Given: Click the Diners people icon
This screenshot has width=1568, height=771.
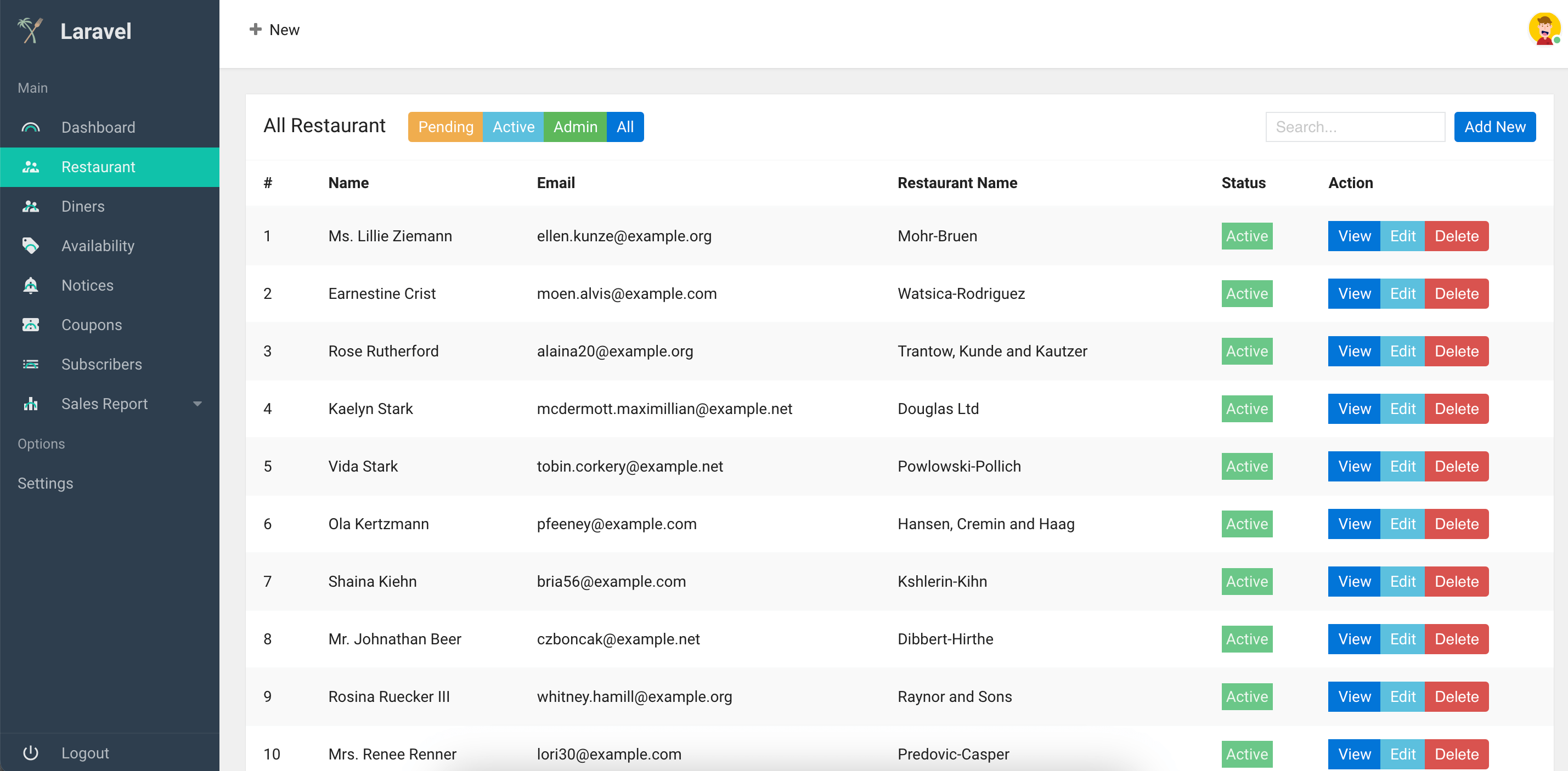Looking at the screenshot, I should click(30, 206).
